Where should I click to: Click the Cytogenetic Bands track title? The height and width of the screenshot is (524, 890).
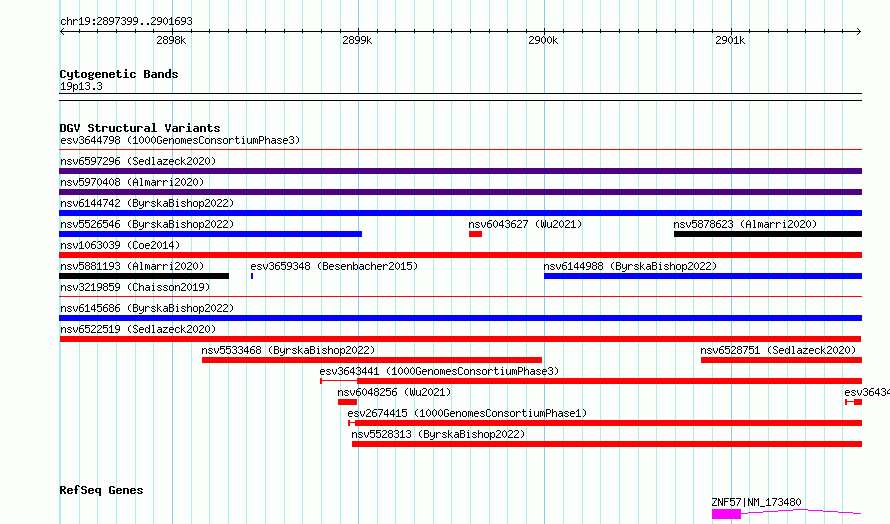(x=119, y=74)
